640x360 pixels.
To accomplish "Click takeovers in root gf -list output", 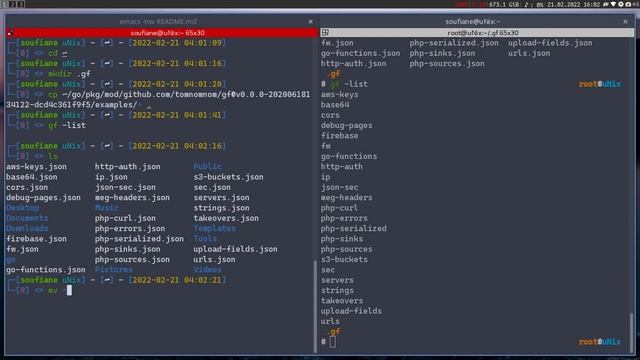I will tap(342, 301).
